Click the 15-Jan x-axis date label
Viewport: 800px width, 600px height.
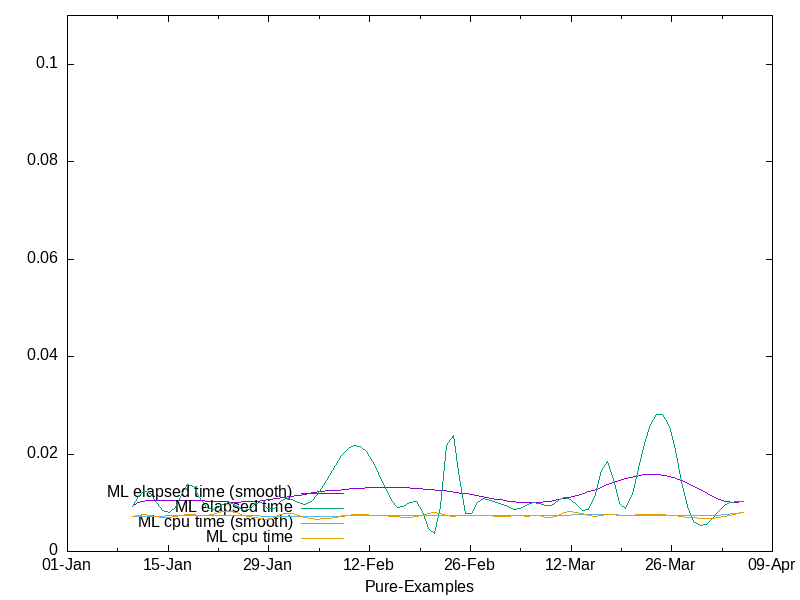click(x=168, y=565)
